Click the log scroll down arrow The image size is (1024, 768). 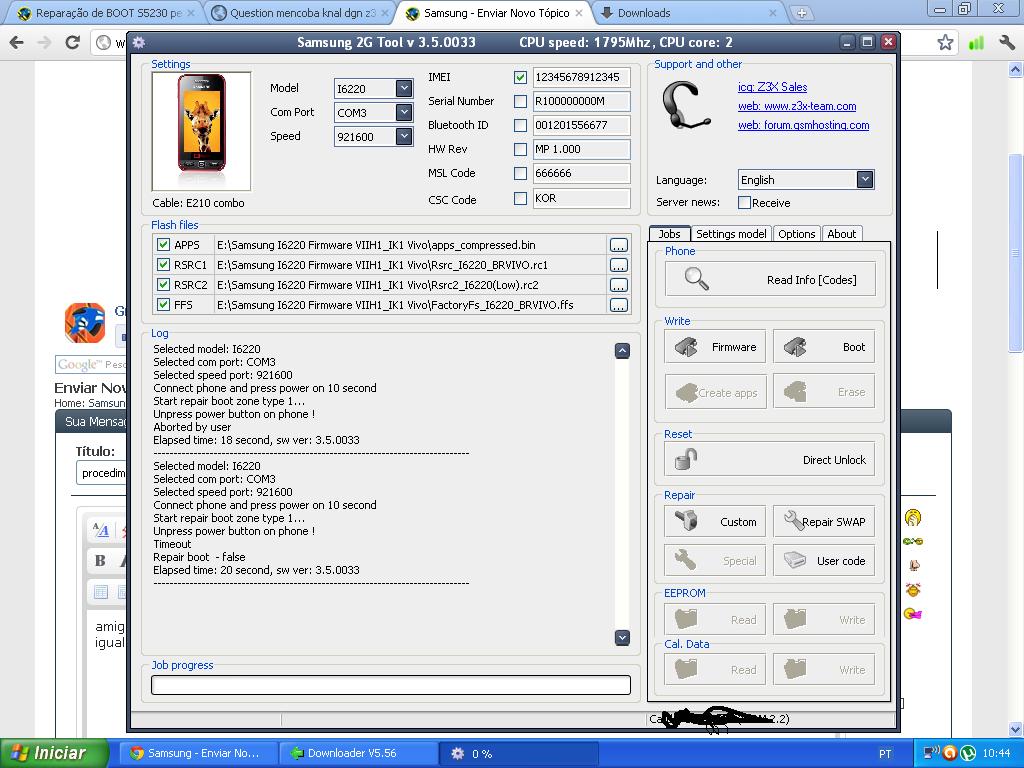[x=622, y=637]
